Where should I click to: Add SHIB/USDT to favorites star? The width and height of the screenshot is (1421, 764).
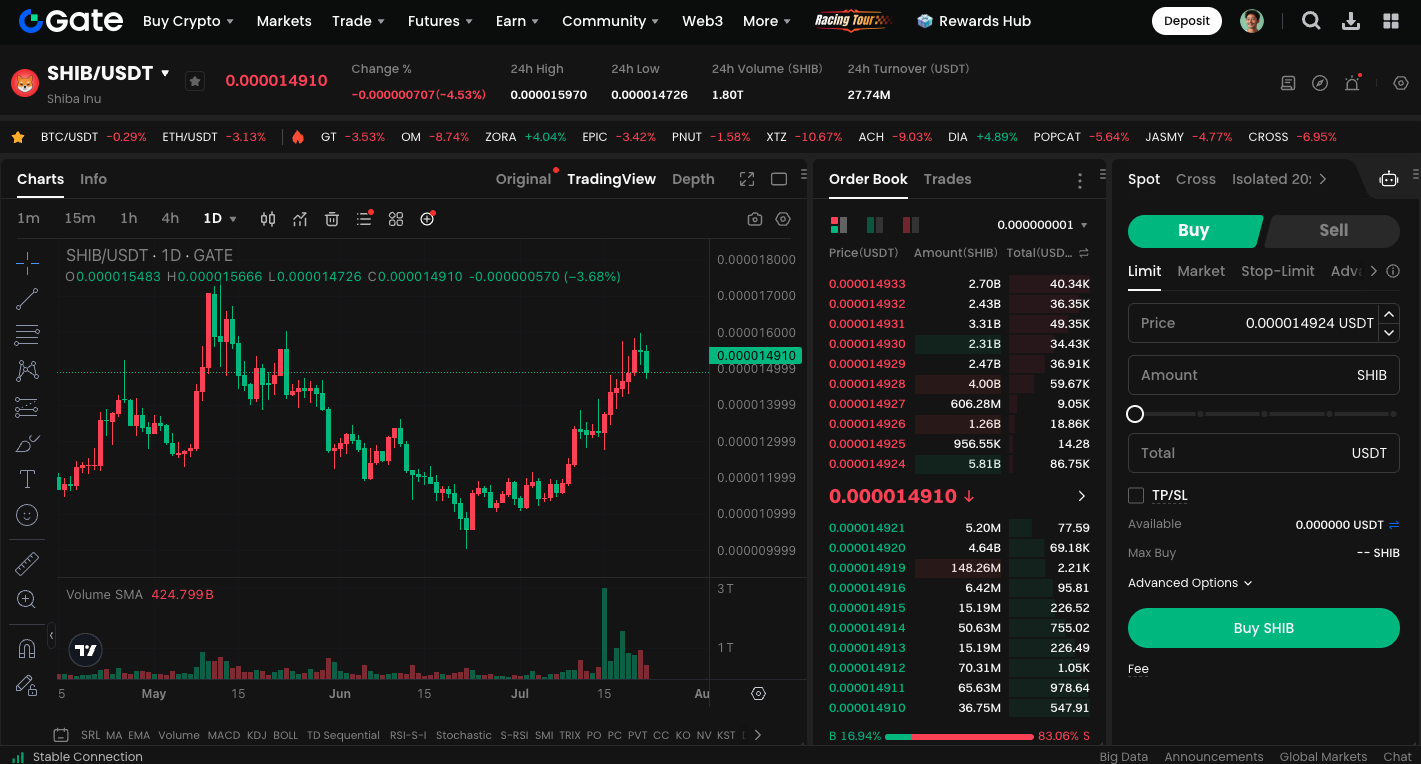(x=195, y=81)
